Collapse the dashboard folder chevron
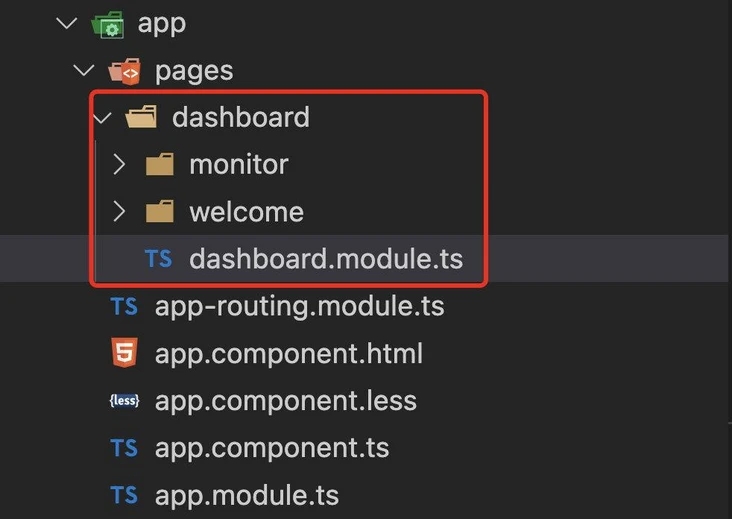This screenshot has width=732, height=519. tap(102, 118)
